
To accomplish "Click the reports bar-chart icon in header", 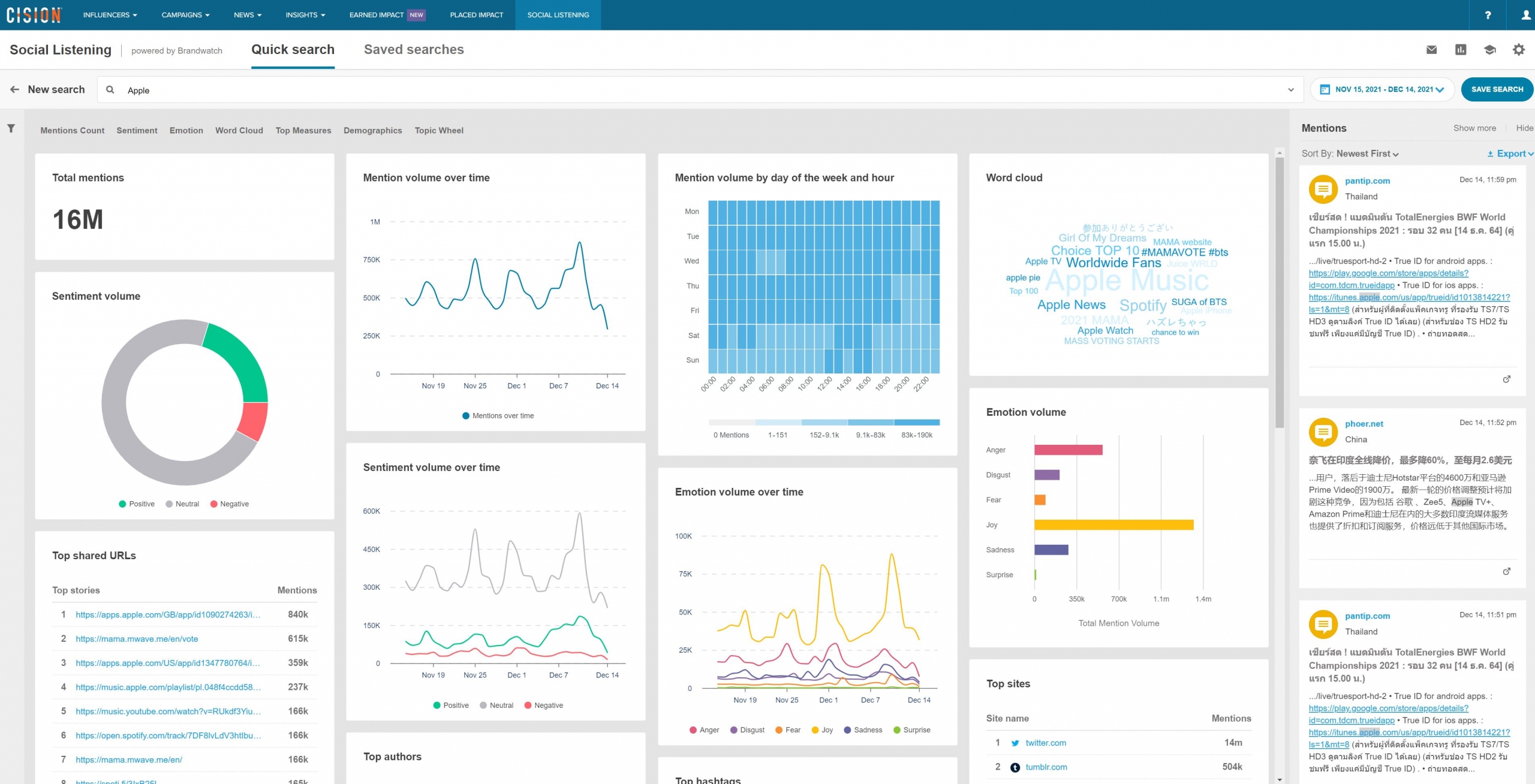I will pos(1461,50).
